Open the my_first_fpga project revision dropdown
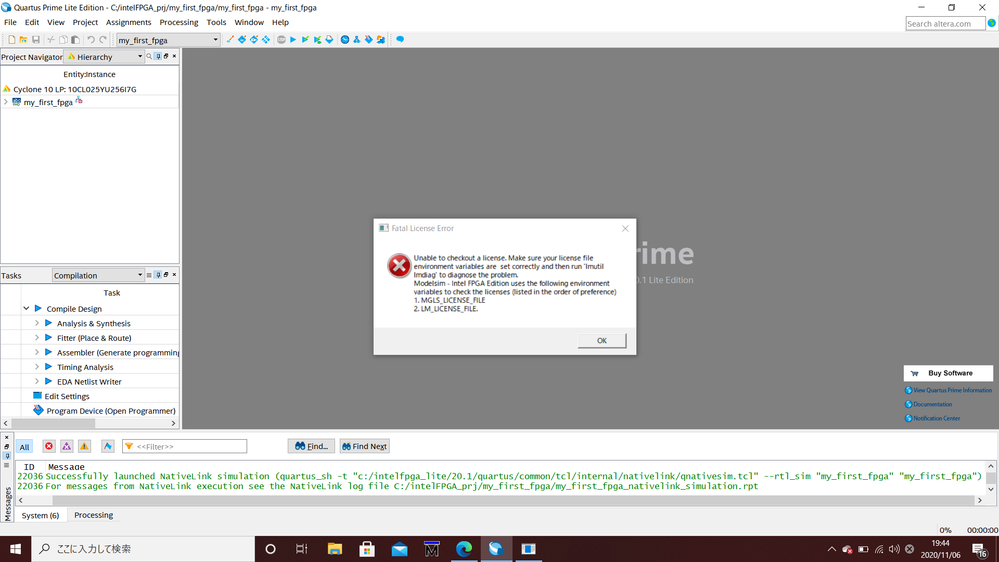This screenshot has height=562, width=999. click(x=168, y=40)
